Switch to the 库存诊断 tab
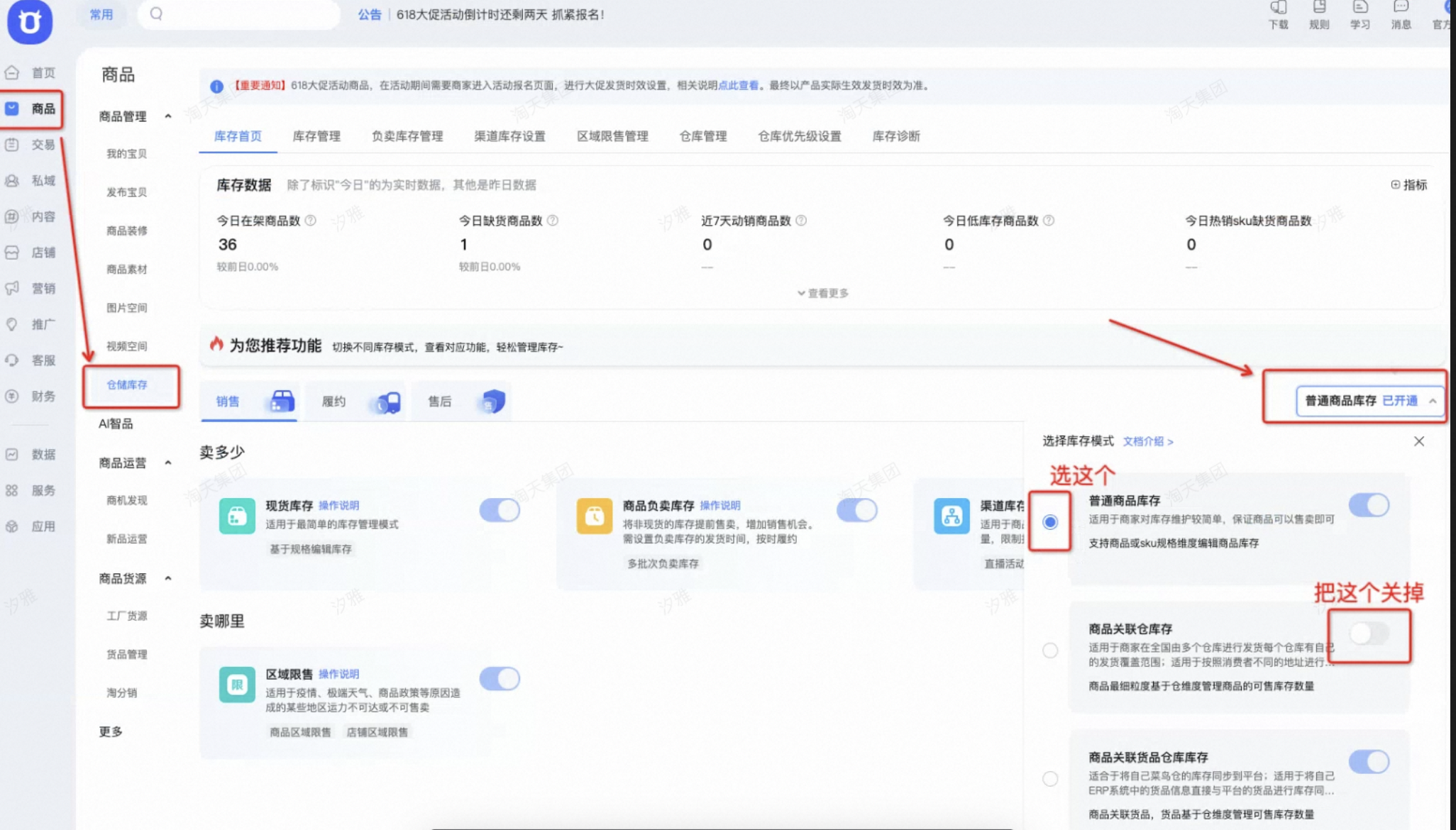1456x830 pixels. (896, 136)
